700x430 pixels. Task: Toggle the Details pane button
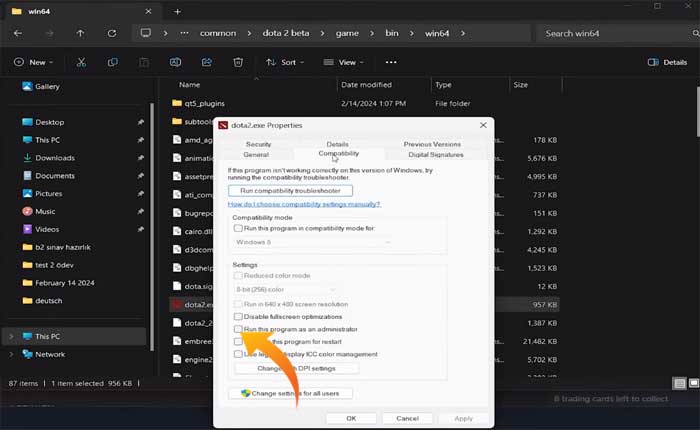667,62
